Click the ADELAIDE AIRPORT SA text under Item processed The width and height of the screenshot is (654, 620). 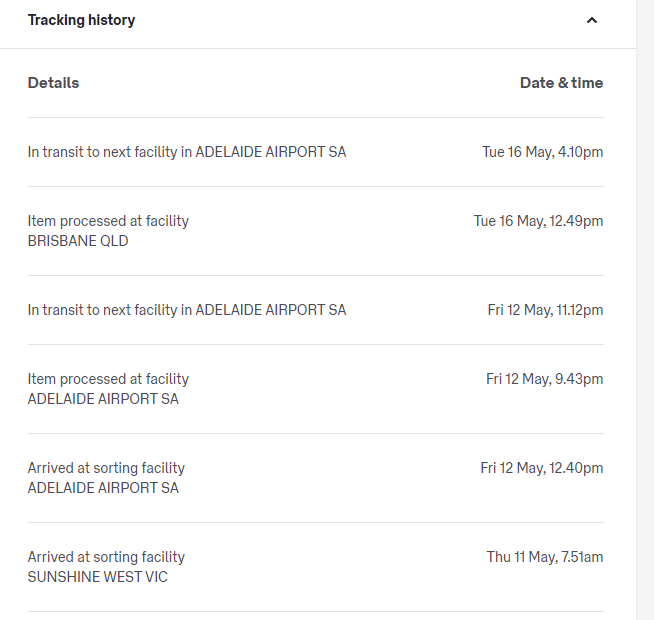pos(103,399)
